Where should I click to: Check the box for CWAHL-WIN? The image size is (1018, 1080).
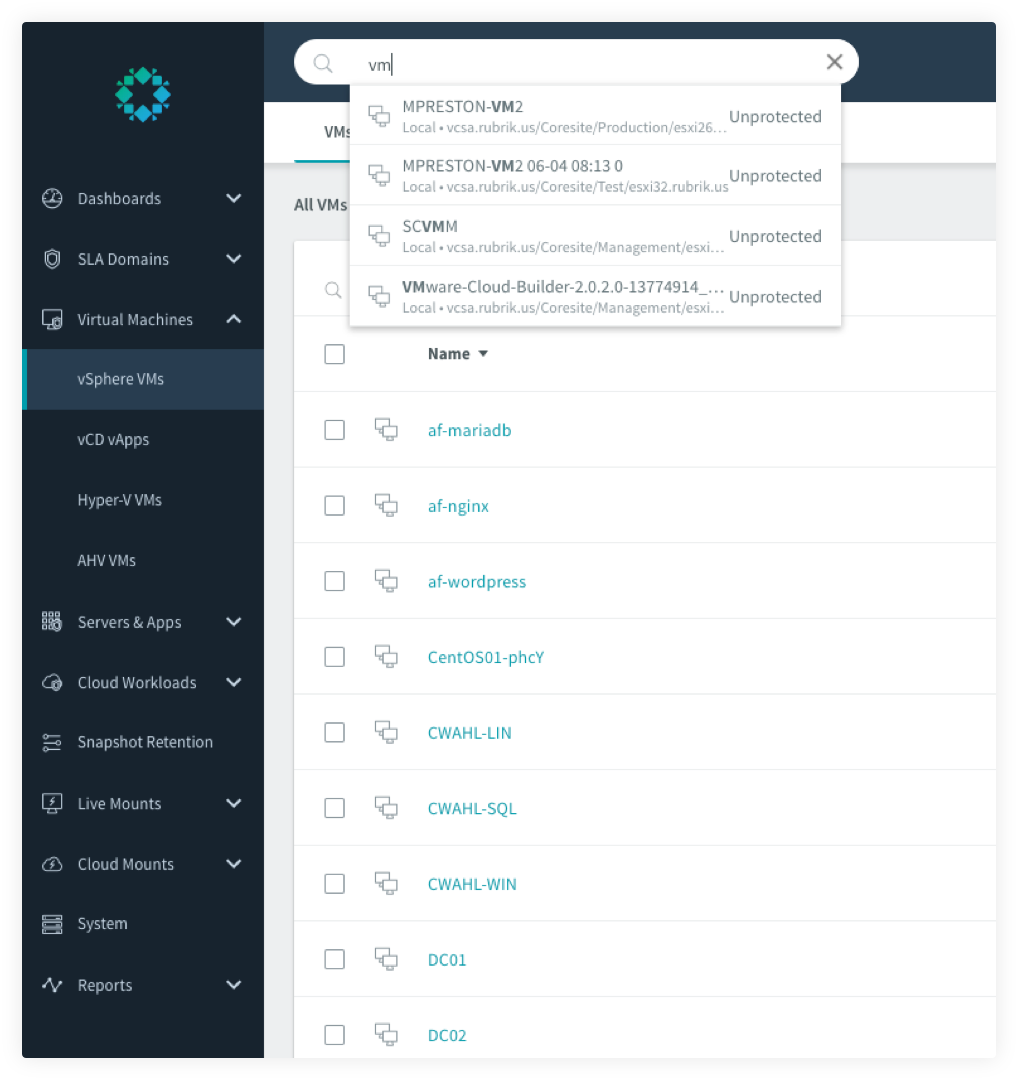point(335,884)
